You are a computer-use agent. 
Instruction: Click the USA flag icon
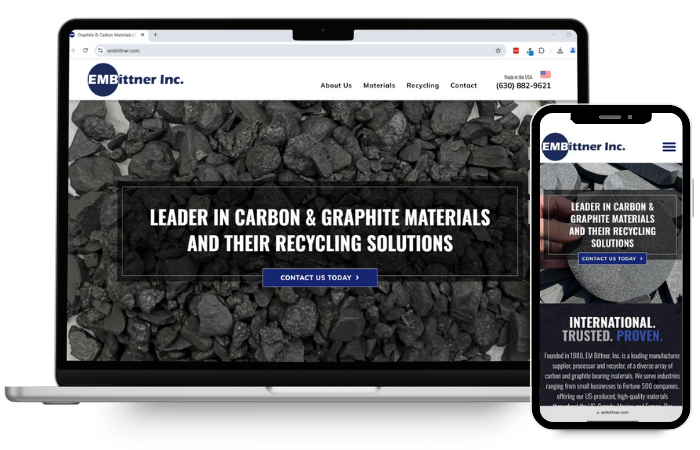coord(546,74)
